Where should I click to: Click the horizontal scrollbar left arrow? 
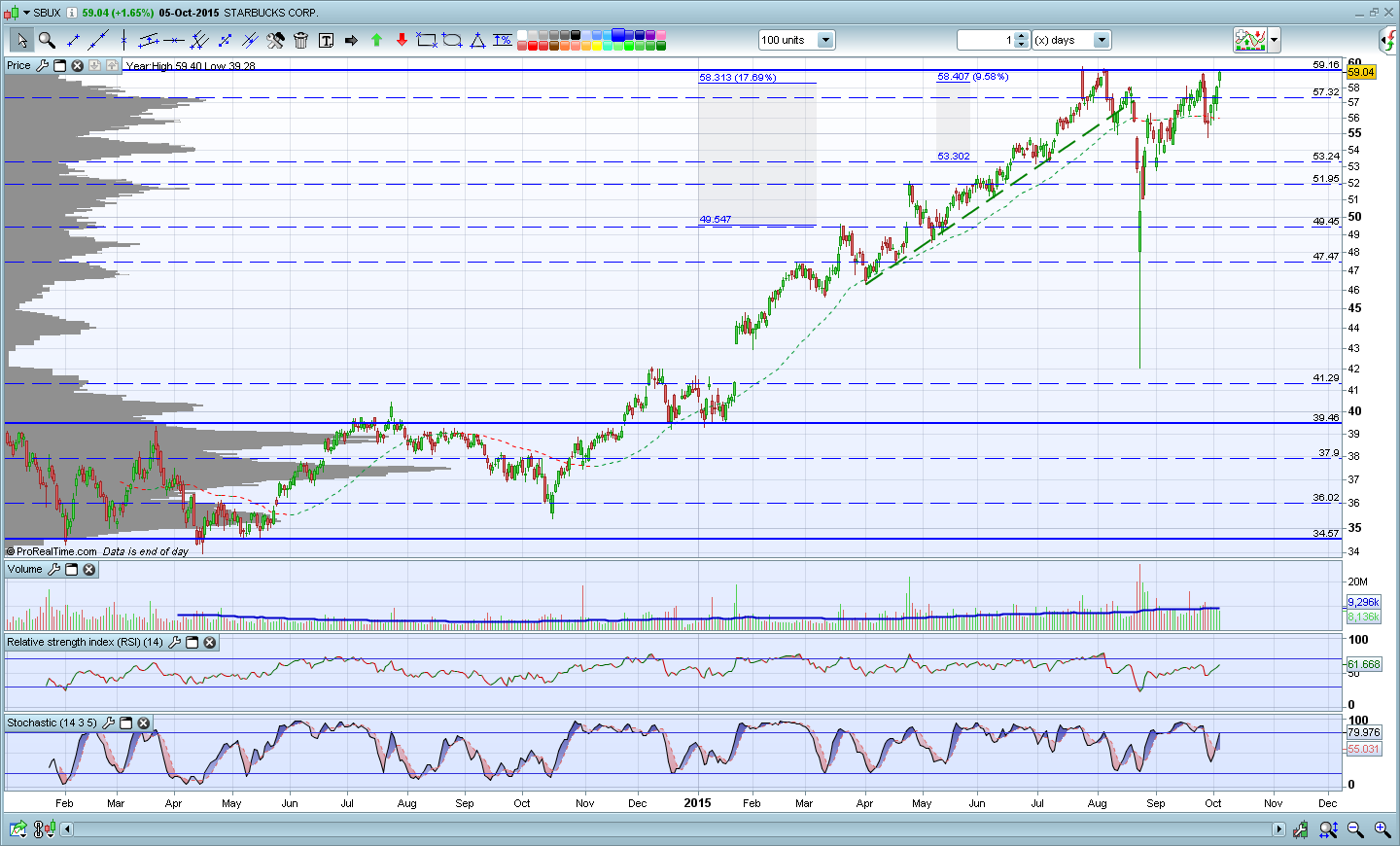tap(67, 829)
